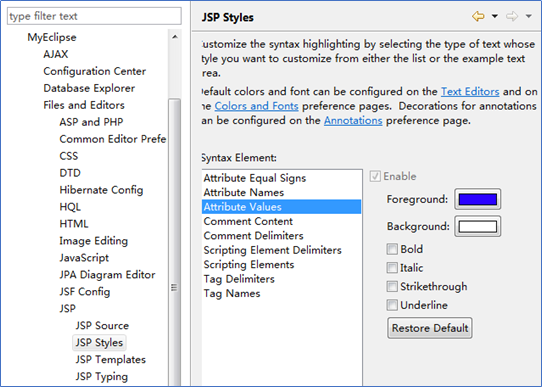Viewport: 542px width, 387px height.
Task: Open JSF Config preferences
Action: coord(85,291)
